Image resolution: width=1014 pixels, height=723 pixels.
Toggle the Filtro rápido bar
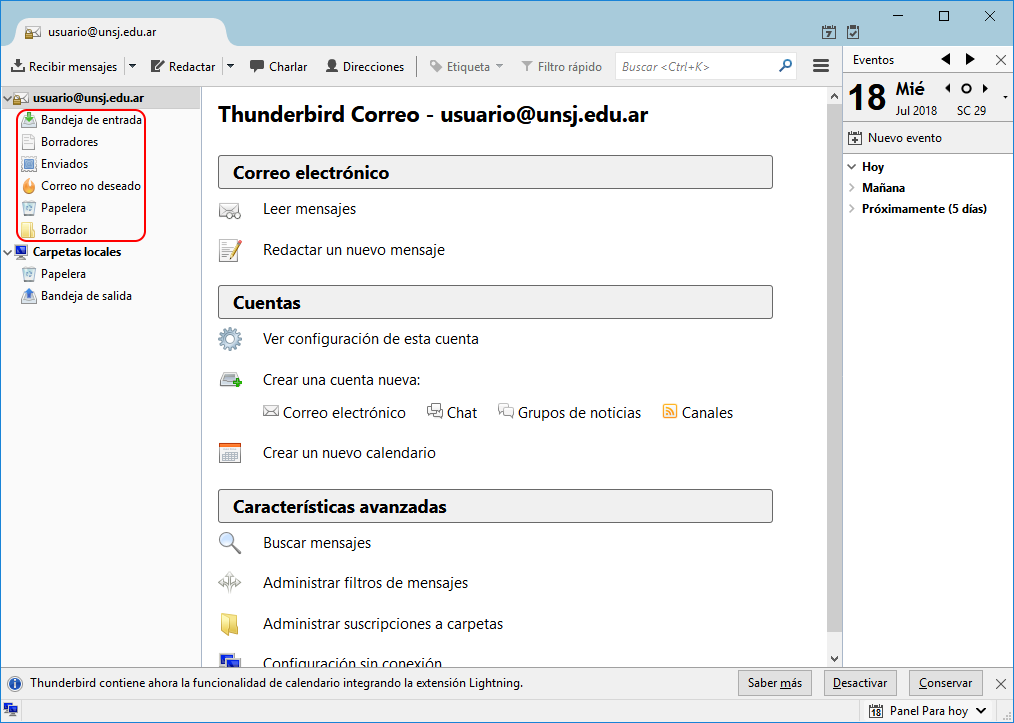[561, 66]
